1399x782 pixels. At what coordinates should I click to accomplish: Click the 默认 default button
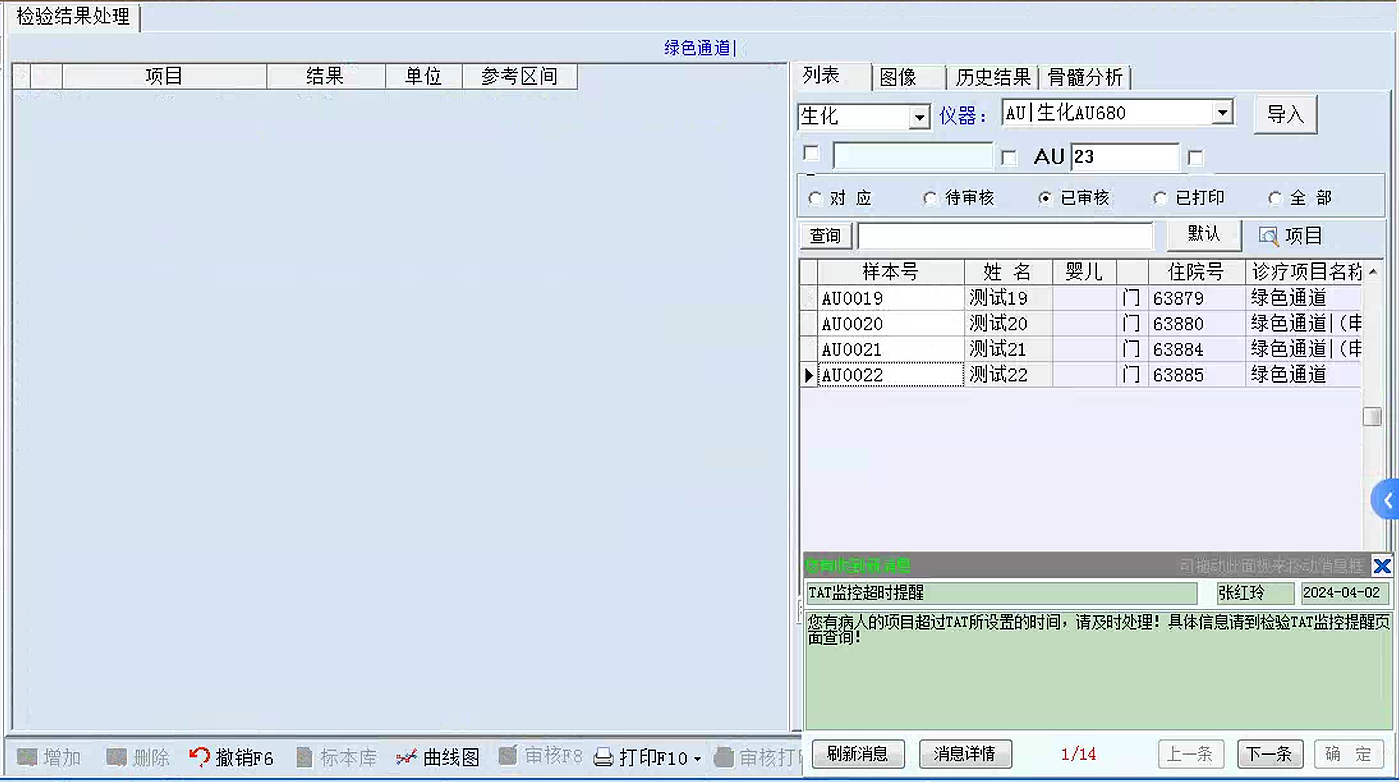pos(1204,235)
